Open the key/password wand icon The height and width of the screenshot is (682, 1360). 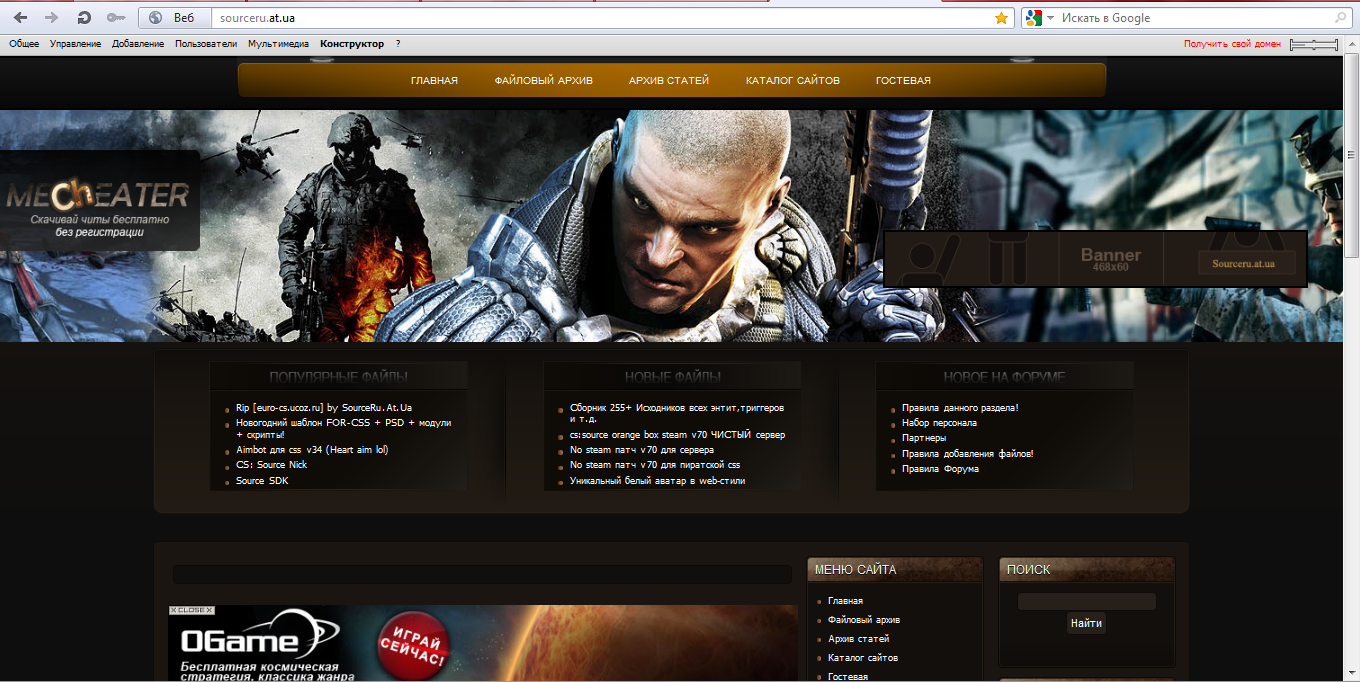pos(116,18)
